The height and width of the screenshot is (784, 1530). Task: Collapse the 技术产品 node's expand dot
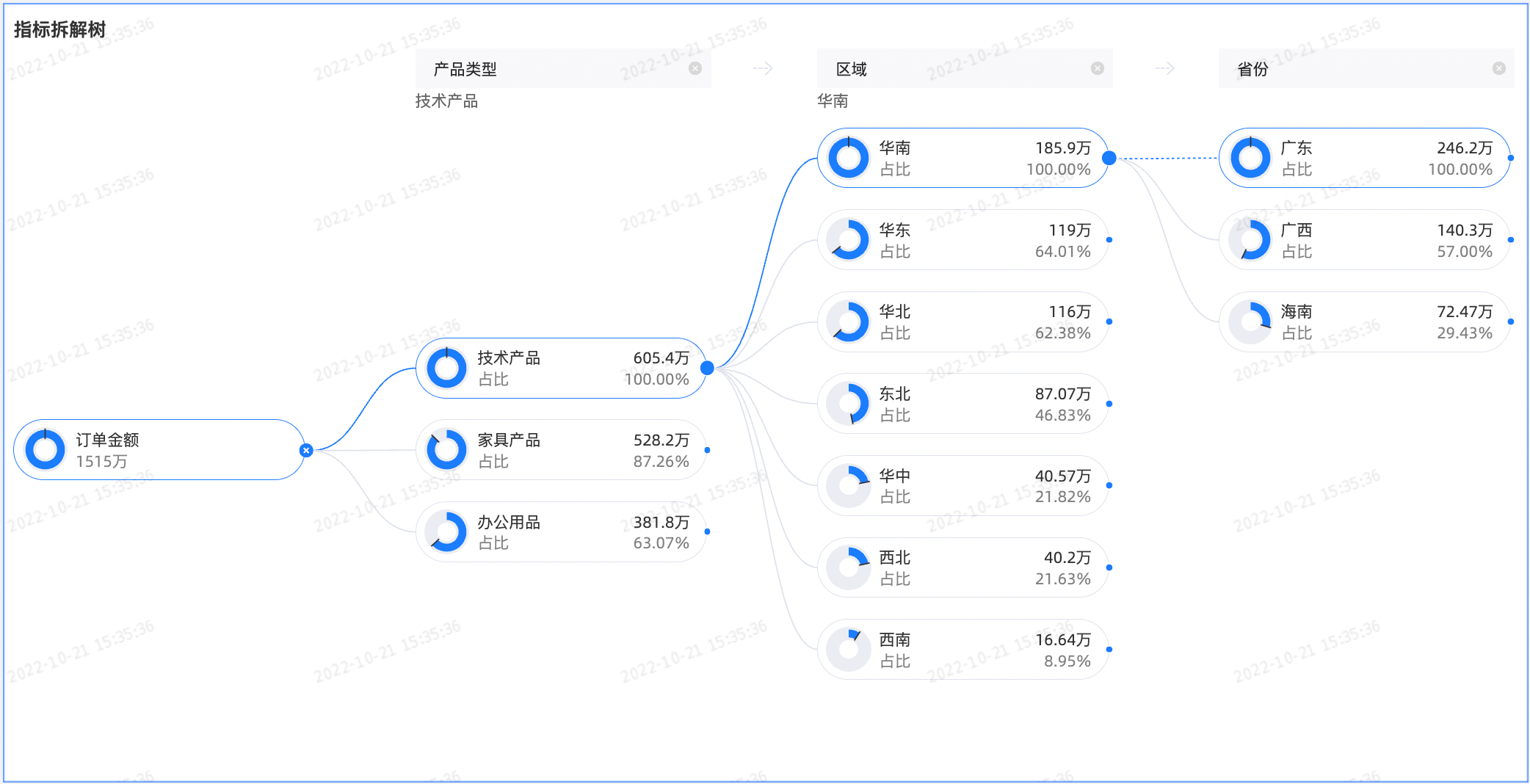[707, 368]
